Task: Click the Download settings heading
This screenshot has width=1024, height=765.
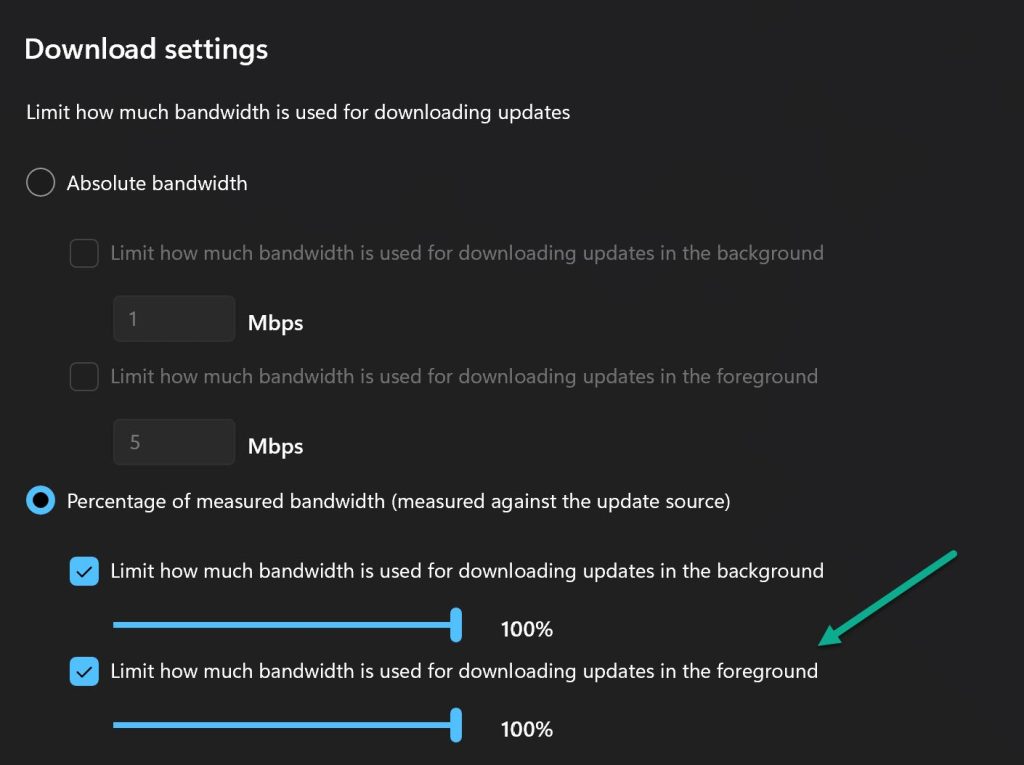Action: (146, 48)
